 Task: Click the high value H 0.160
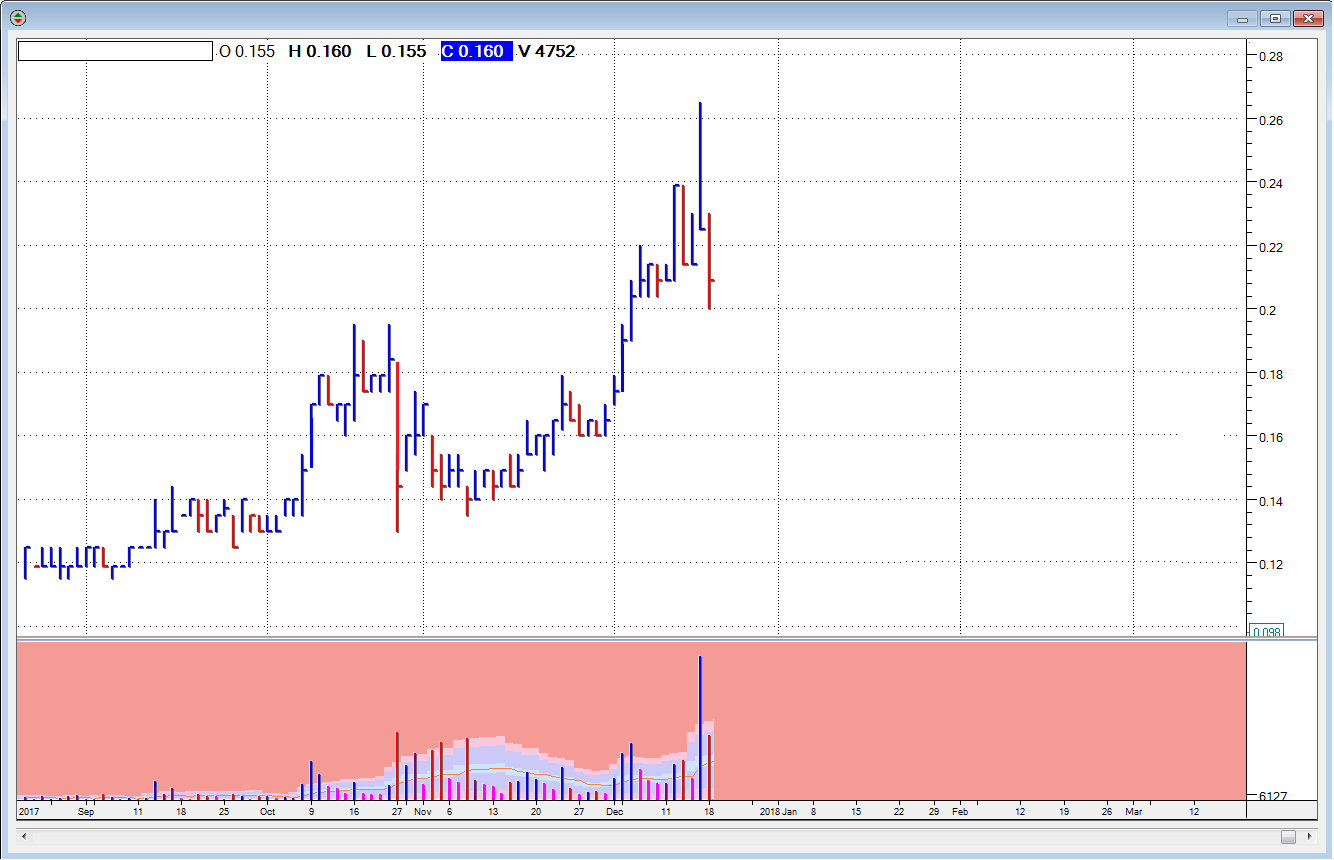[x=320, y=51]
